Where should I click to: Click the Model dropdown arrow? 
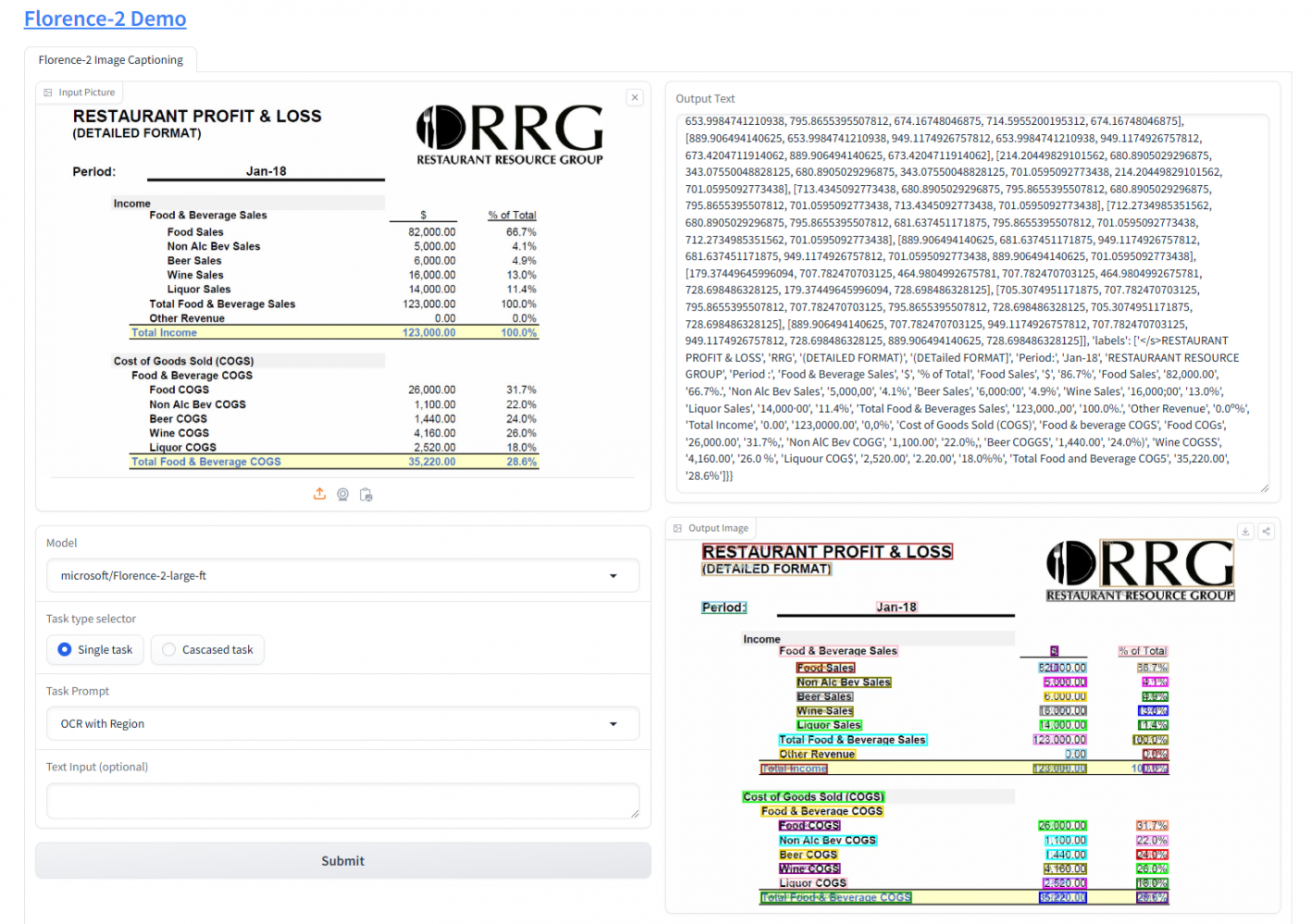coord(613,576)
